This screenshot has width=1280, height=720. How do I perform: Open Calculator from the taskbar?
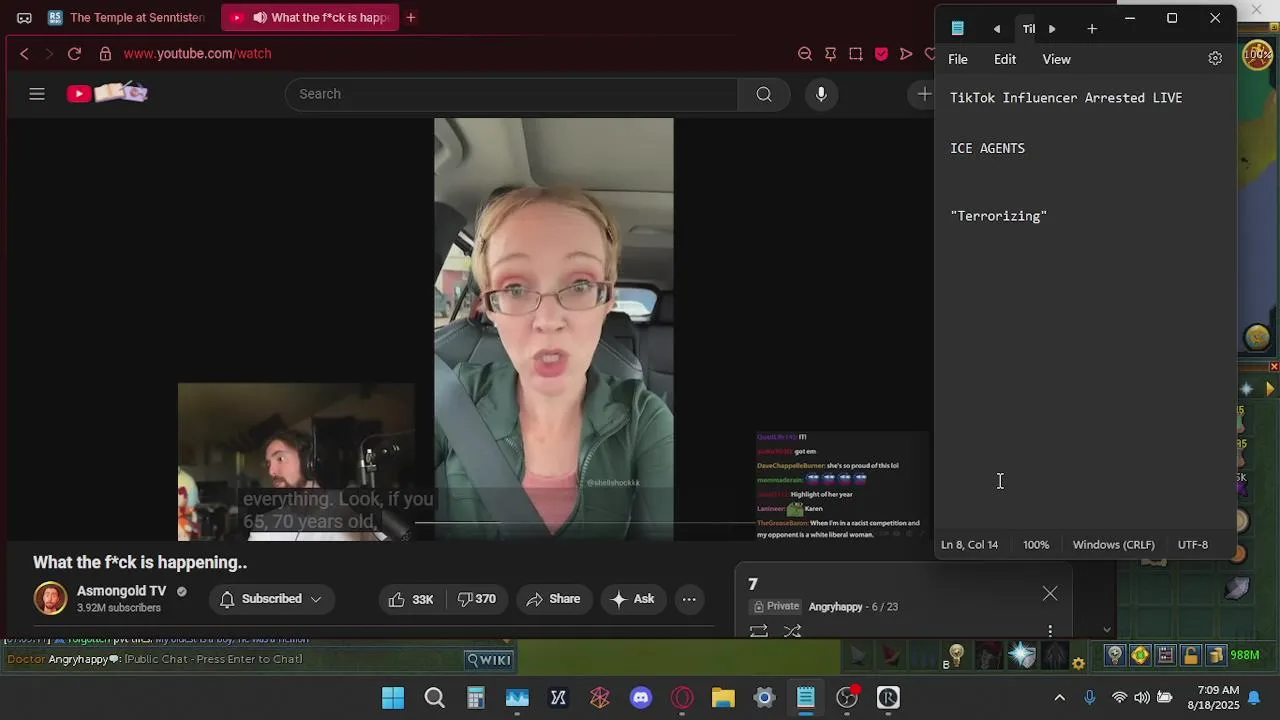click(x=476, y=698)
